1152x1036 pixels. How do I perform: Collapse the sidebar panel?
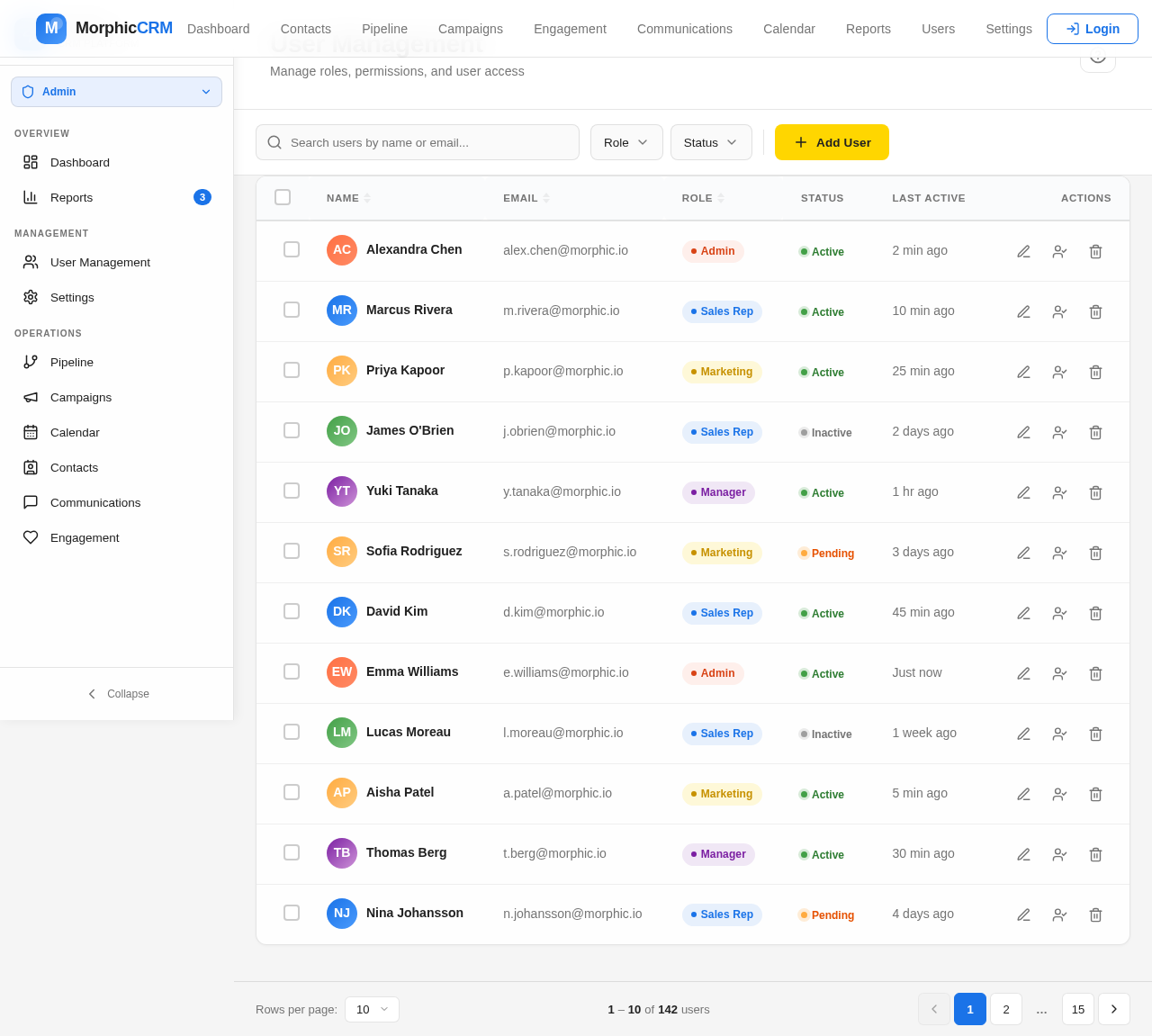(117, 694)
